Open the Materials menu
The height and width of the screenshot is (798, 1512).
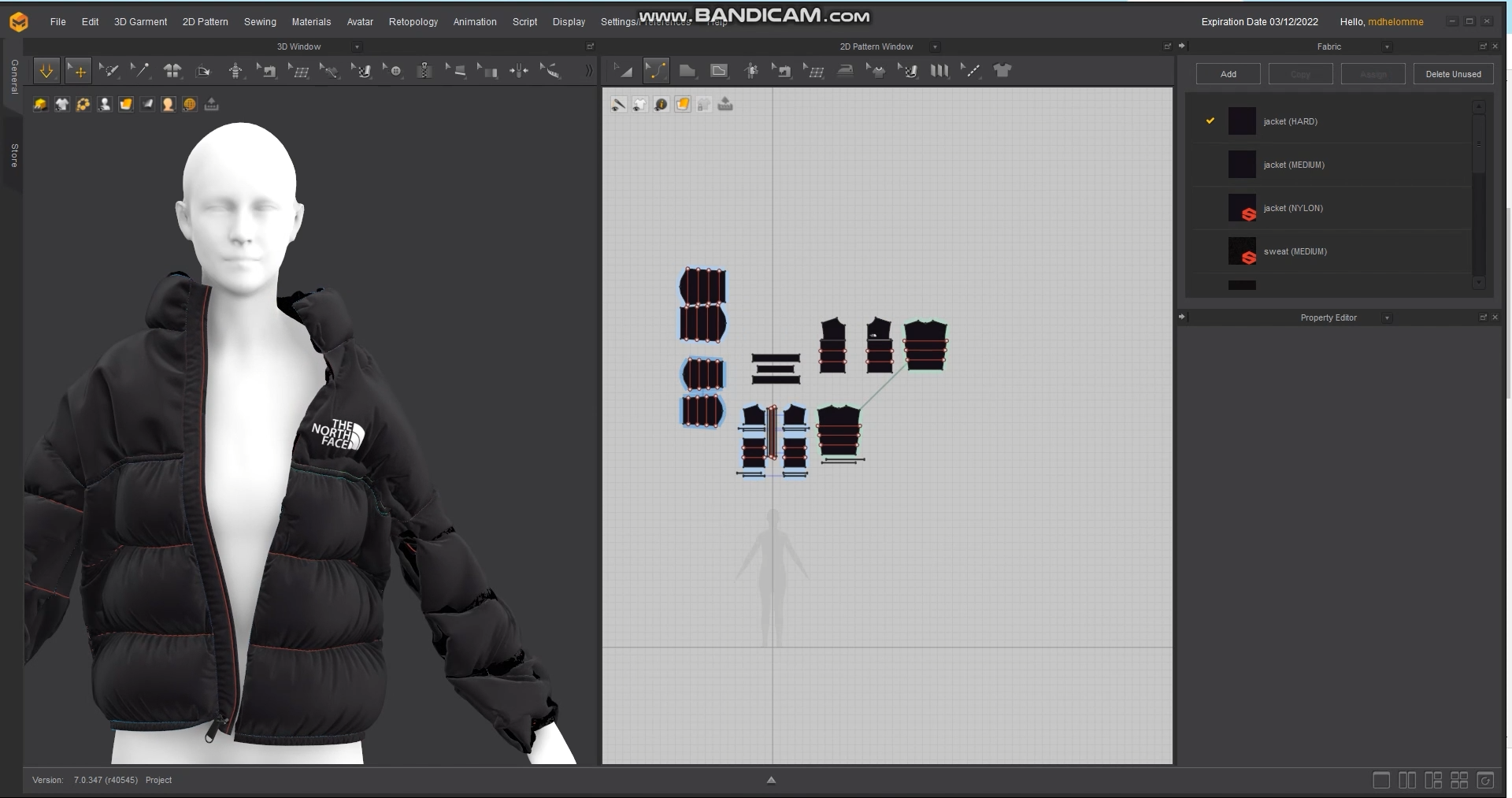pos(311,22)
